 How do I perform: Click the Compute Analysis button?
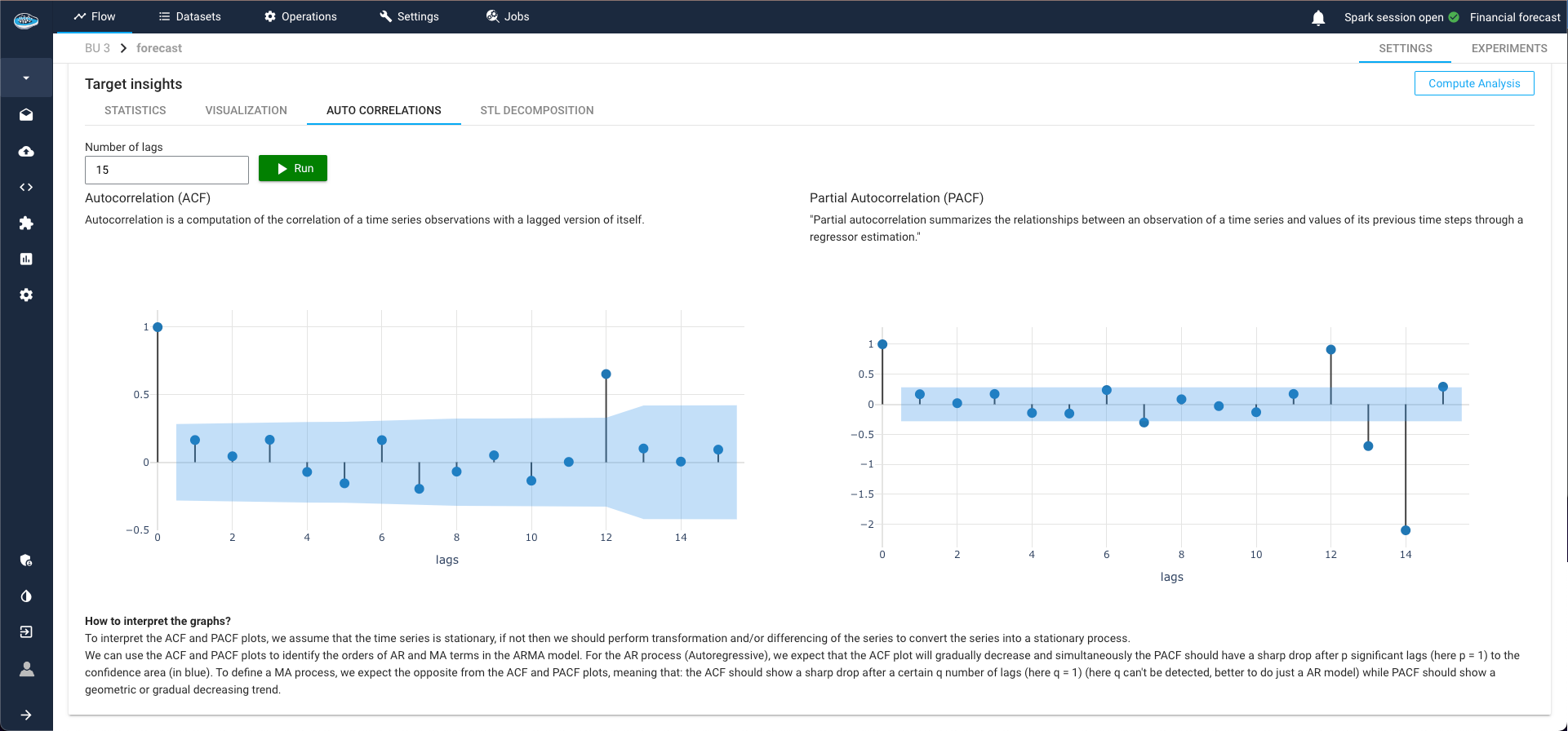(1473, 83)
